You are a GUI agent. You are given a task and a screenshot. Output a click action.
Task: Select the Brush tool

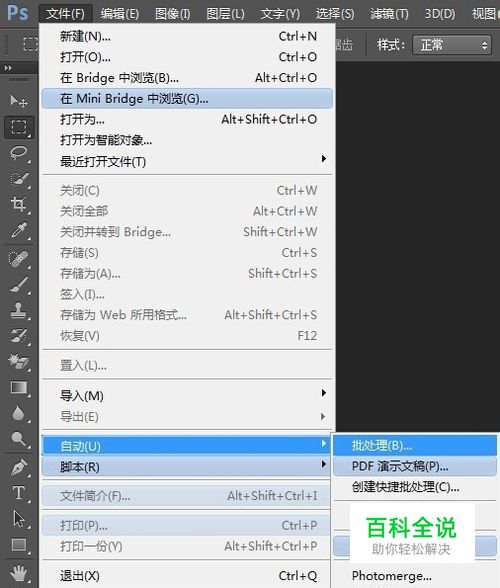point(19,285)
